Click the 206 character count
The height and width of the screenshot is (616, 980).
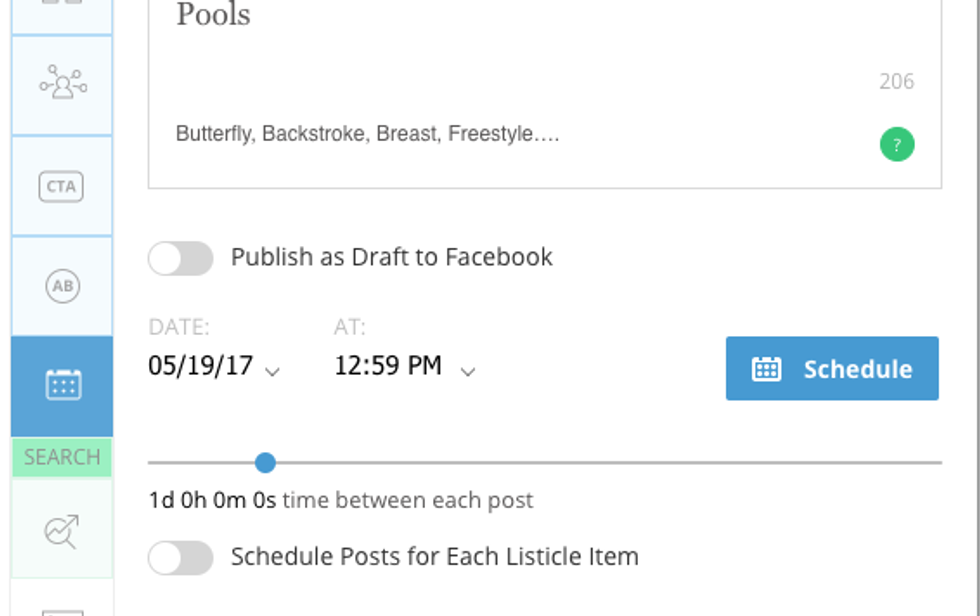[896, 82]
